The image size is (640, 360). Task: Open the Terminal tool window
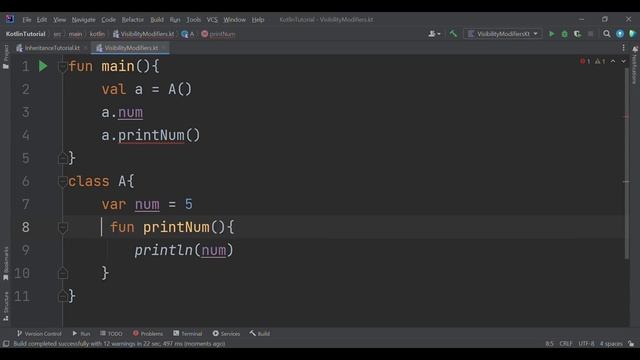tap(187, 334)
